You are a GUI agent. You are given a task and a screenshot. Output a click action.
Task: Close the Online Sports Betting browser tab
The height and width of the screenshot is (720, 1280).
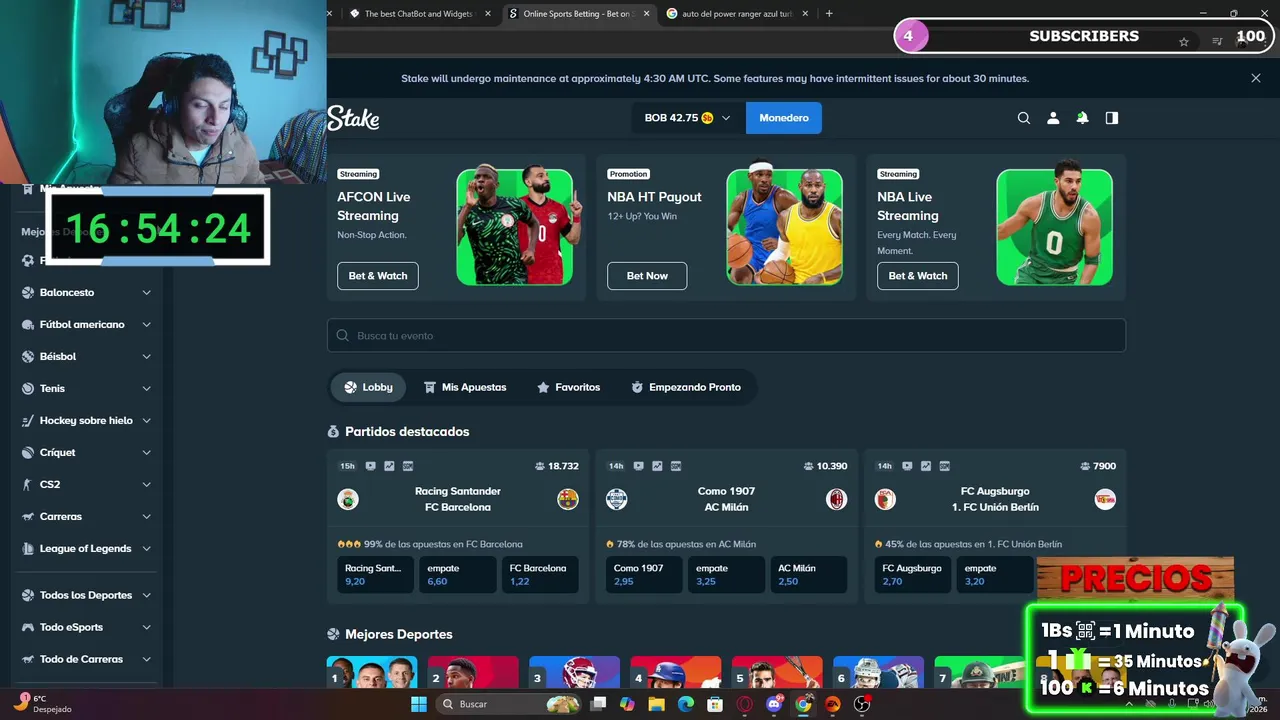pos(646,14)
